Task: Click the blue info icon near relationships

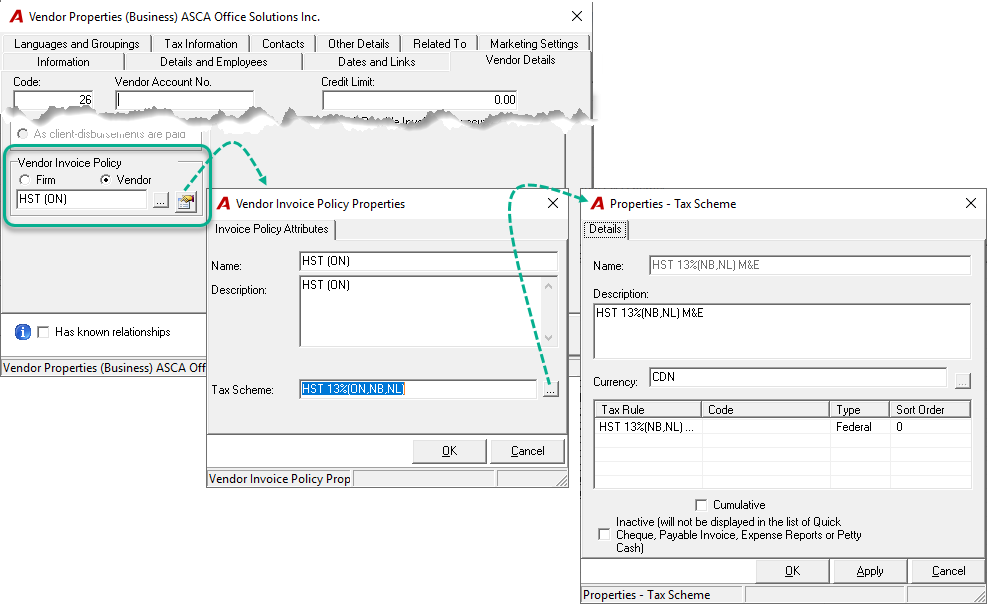Action: (23, 332)
